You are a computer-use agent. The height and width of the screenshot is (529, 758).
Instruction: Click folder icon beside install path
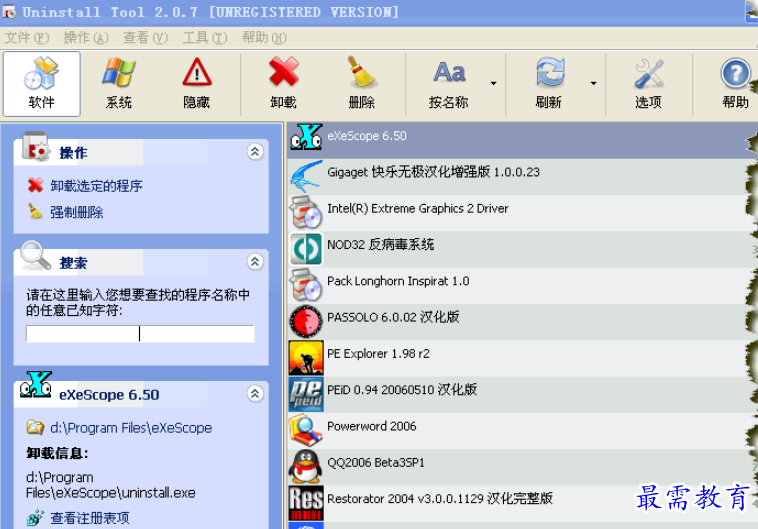coord(35,427)
